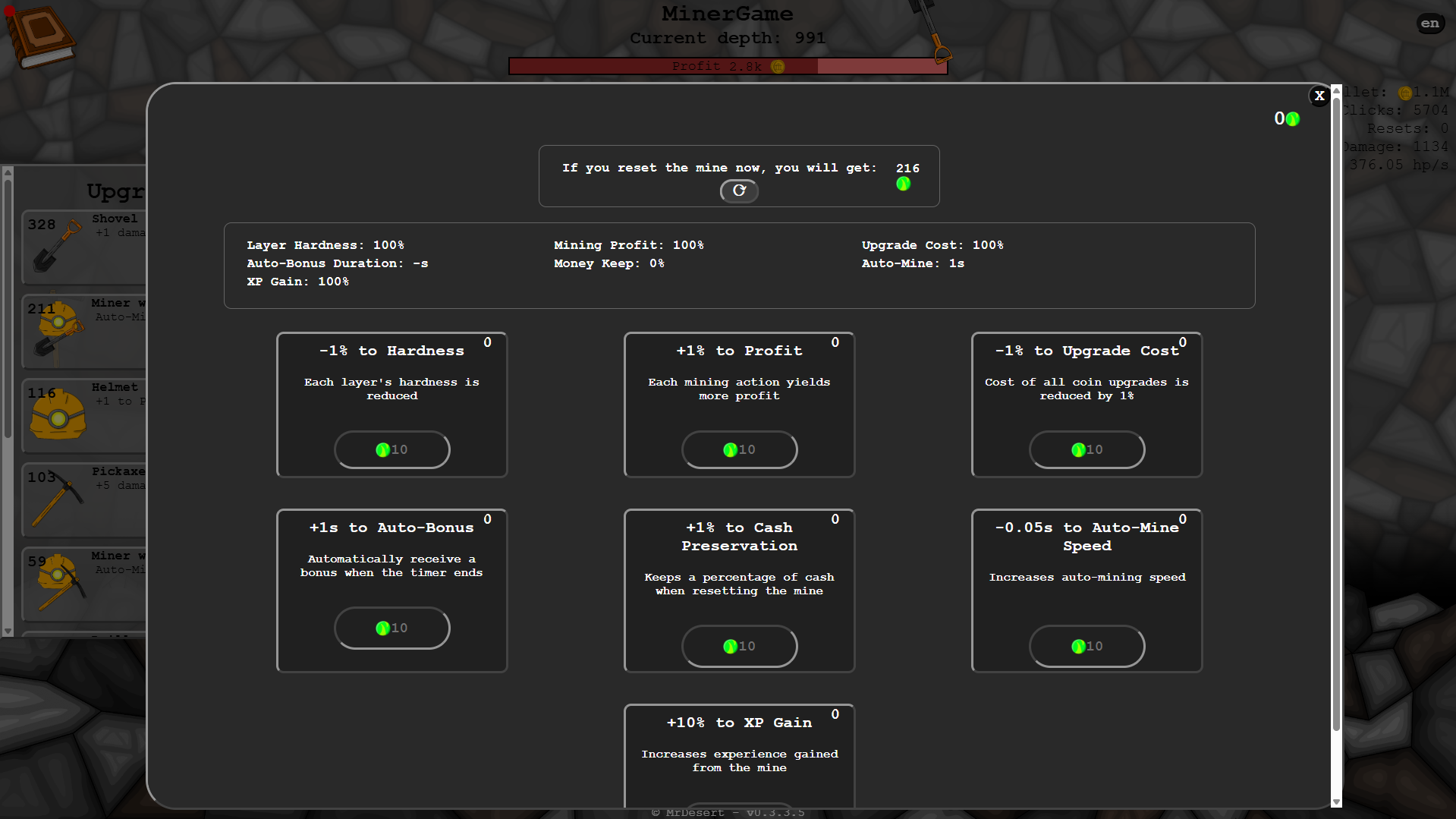Buy the +10% to XP Gain upgrade
This screenshot has width=1456, height=819.
(739, 806)
